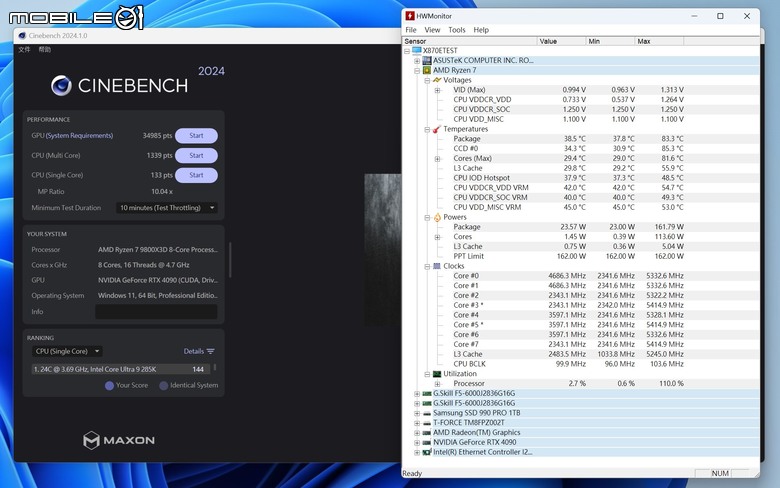Click the ASUSTeK motherboard icon
The image size is (780, 488).
(427, 60)
